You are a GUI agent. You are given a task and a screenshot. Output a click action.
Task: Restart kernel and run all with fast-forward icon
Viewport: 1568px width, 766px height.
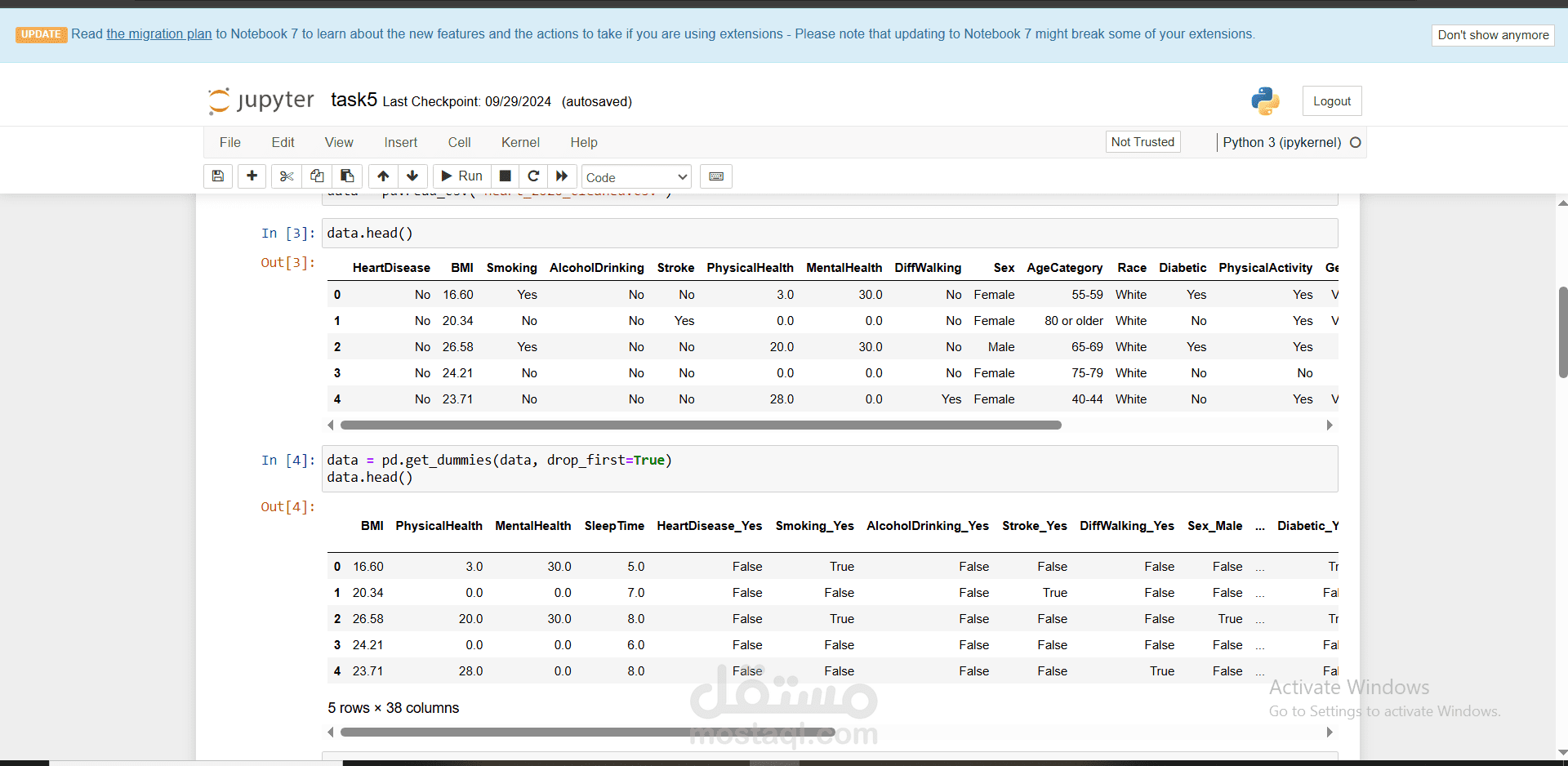561,176
